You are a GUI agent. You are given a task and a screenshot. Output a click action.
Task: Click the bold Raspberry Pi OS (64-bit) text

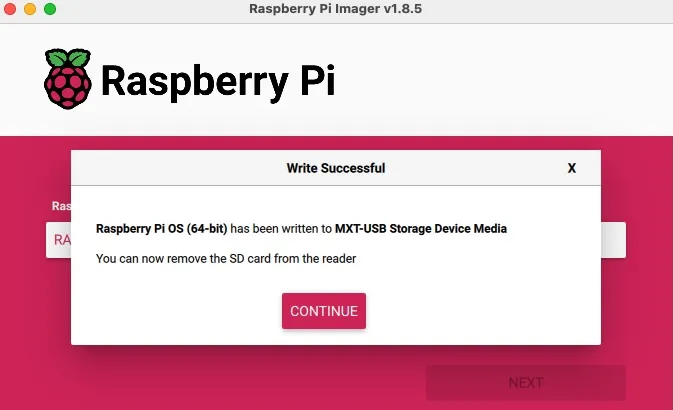point(161,228)
